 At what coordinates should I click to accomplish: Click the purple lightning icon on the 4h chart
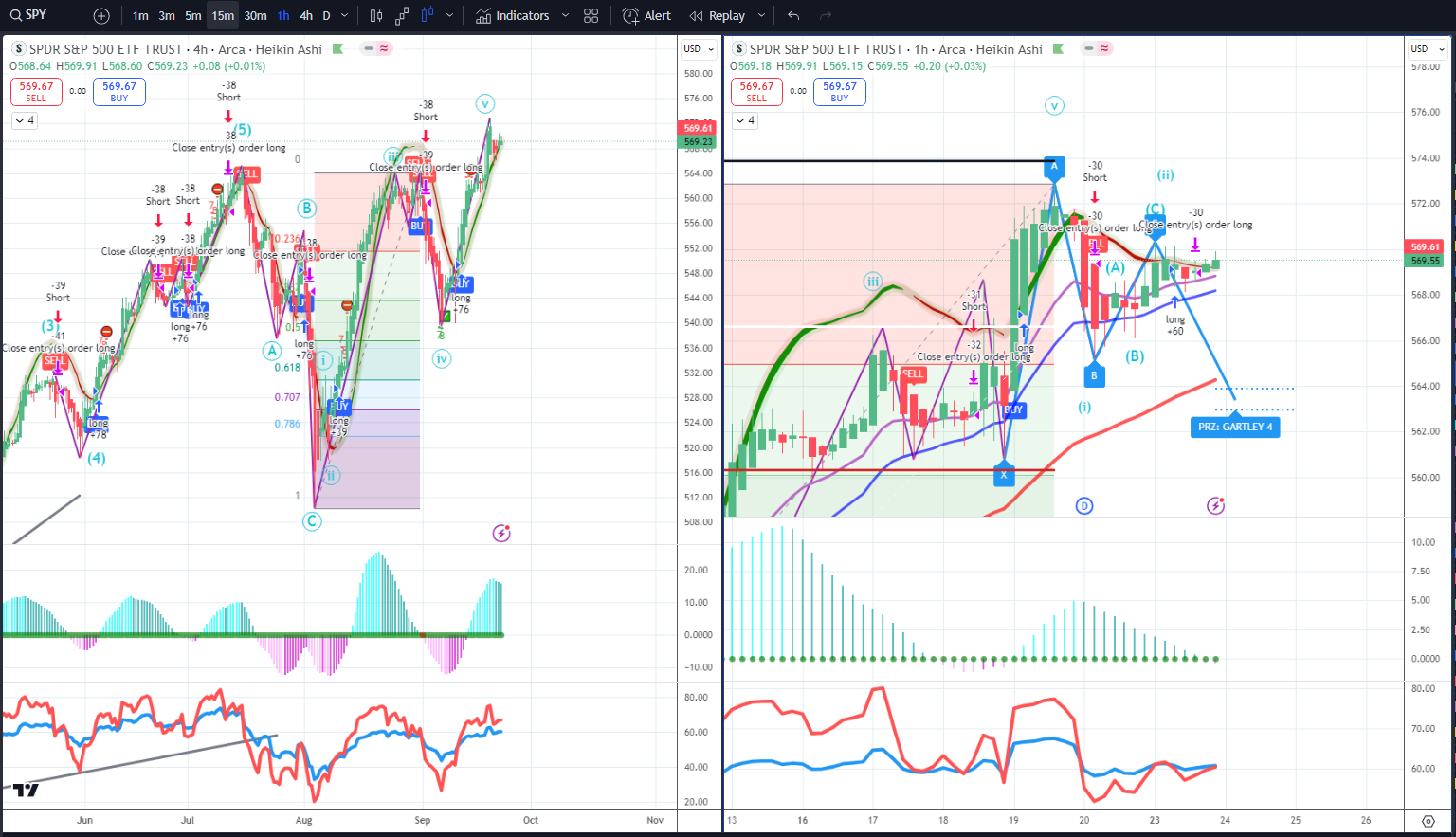pos(501,534)
